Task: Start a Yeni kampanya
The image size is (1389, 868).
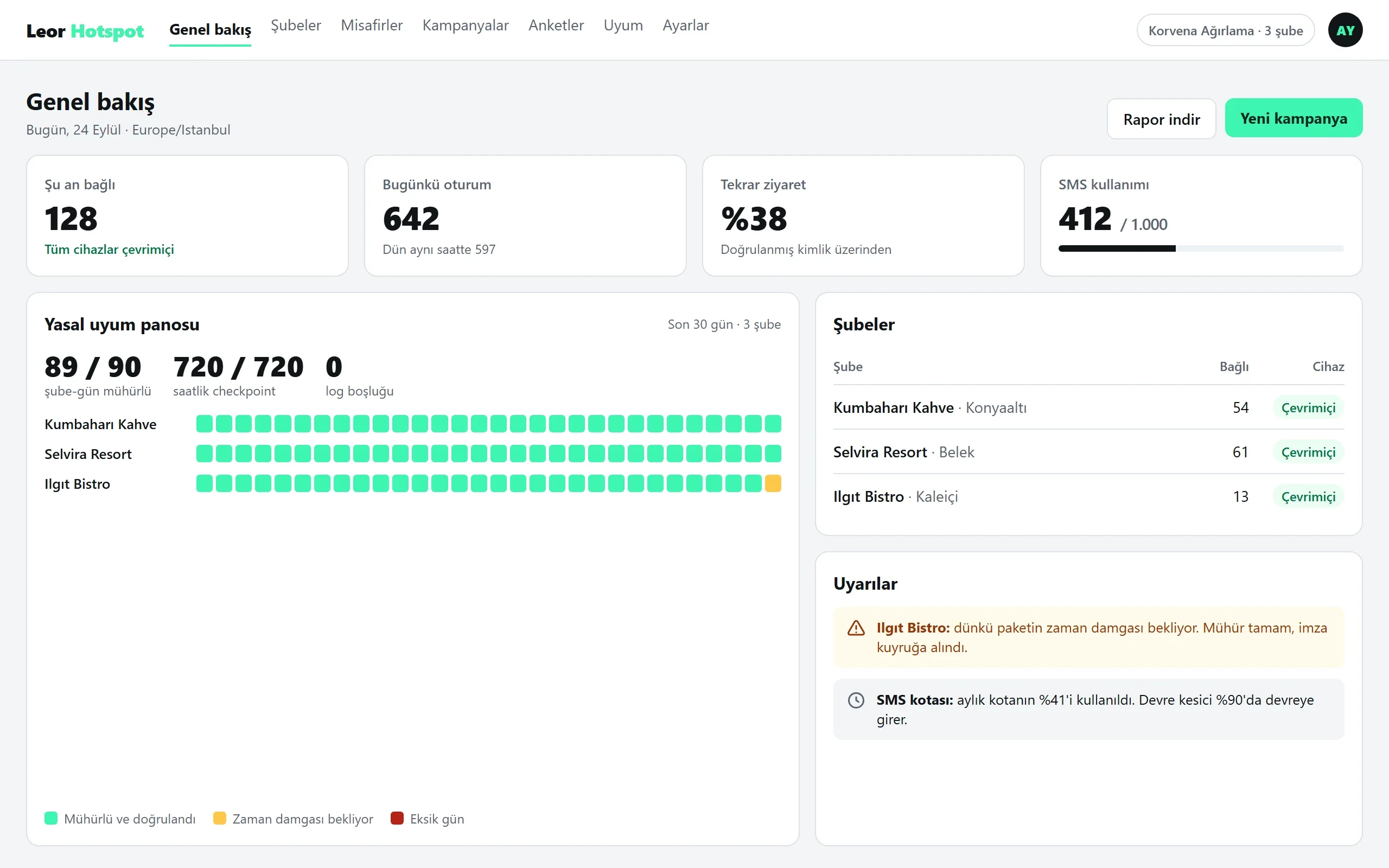Action: [1294, 118]
